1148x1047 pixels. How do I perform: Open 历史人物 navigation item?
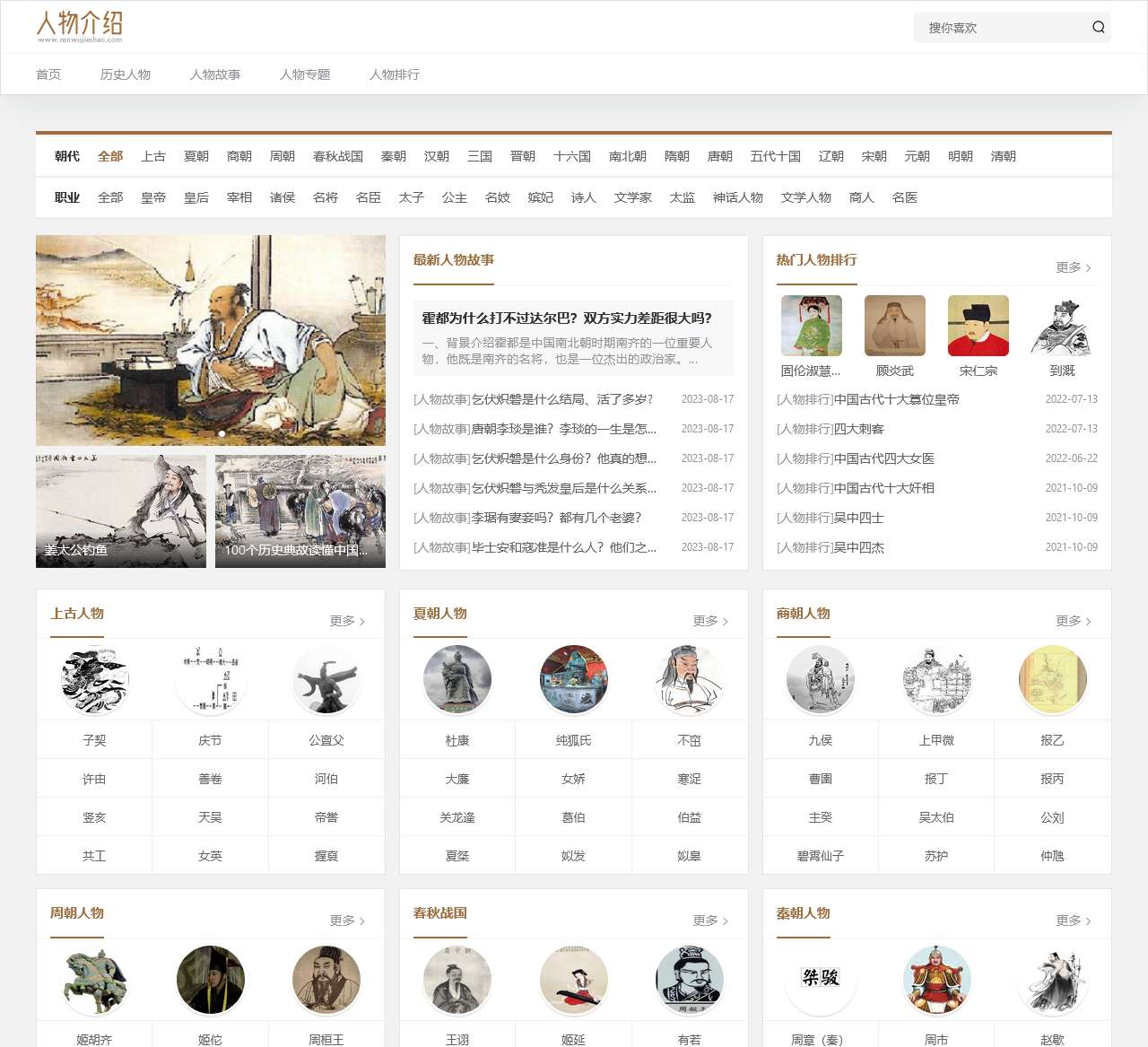[126, 74]
